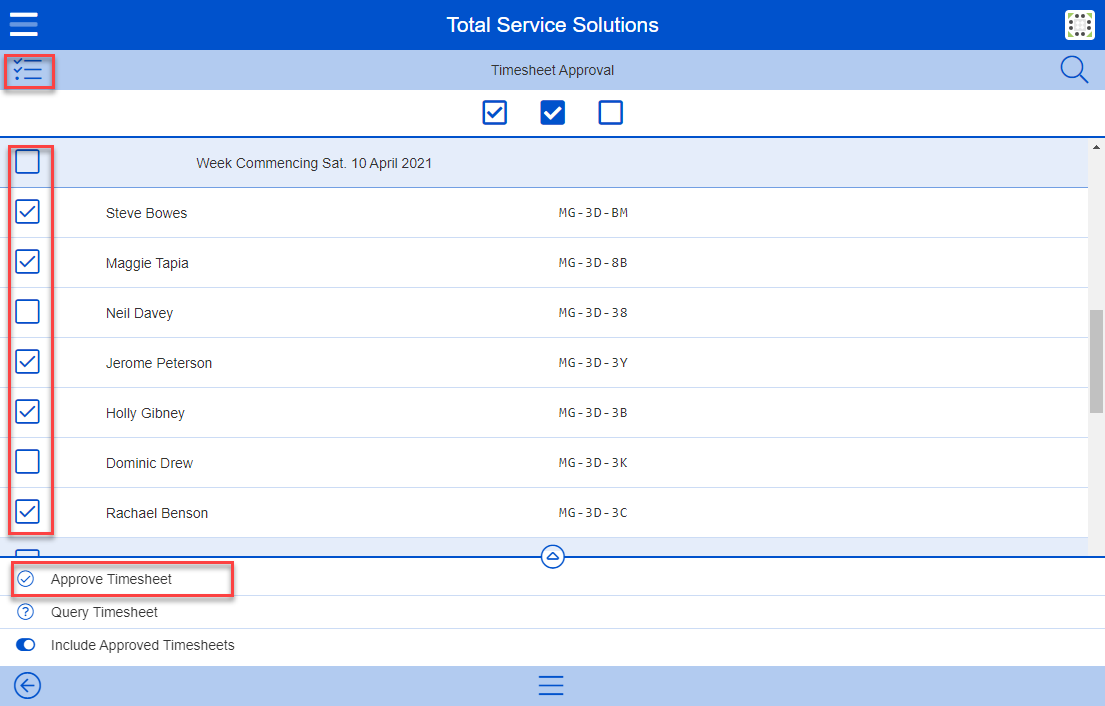The image size is (1105, 706).
Task: Open the app grid icon
Action: 1079,25
